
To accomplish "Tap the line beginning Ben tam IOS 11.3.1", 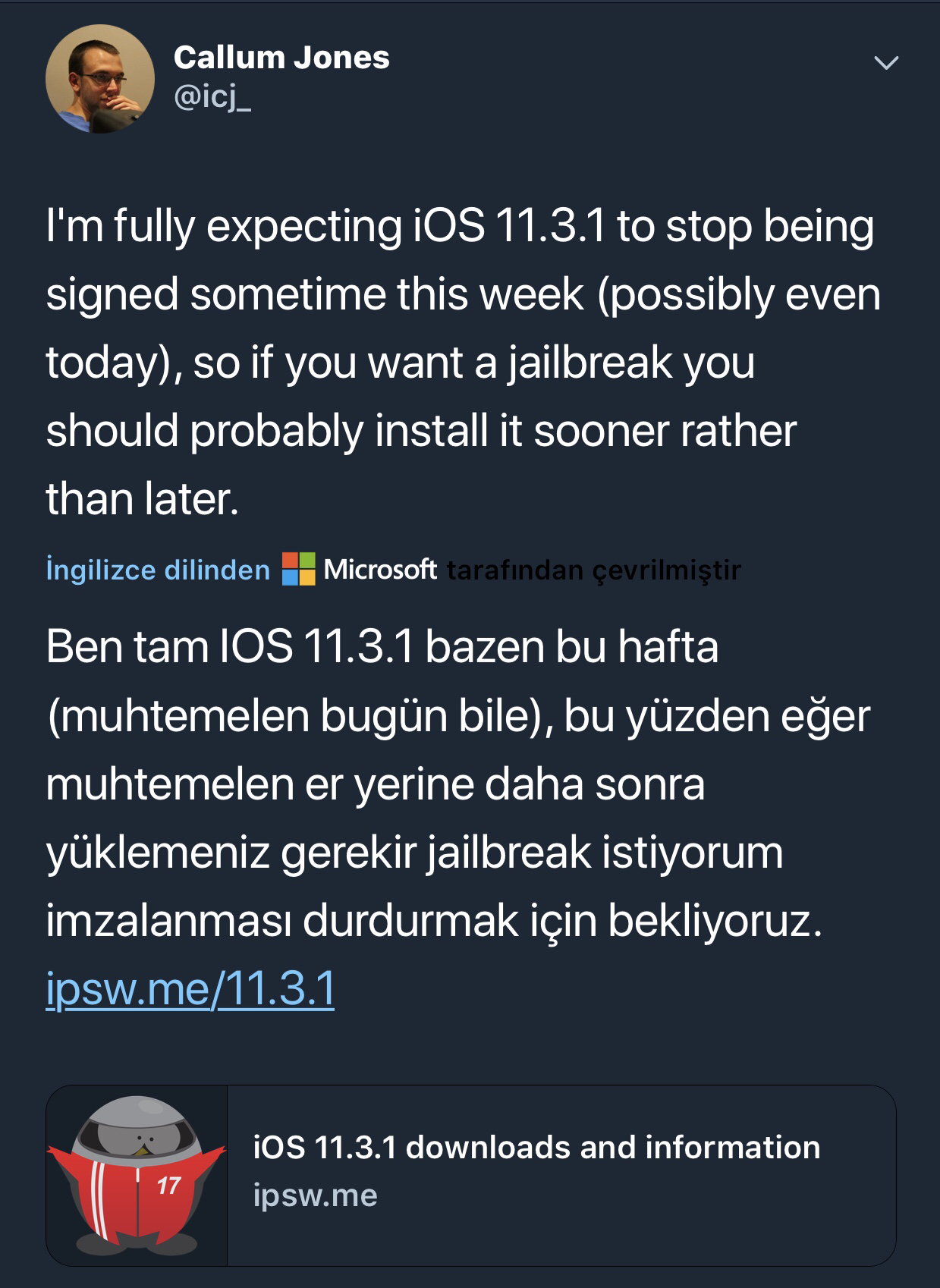I will click(382, 647).
